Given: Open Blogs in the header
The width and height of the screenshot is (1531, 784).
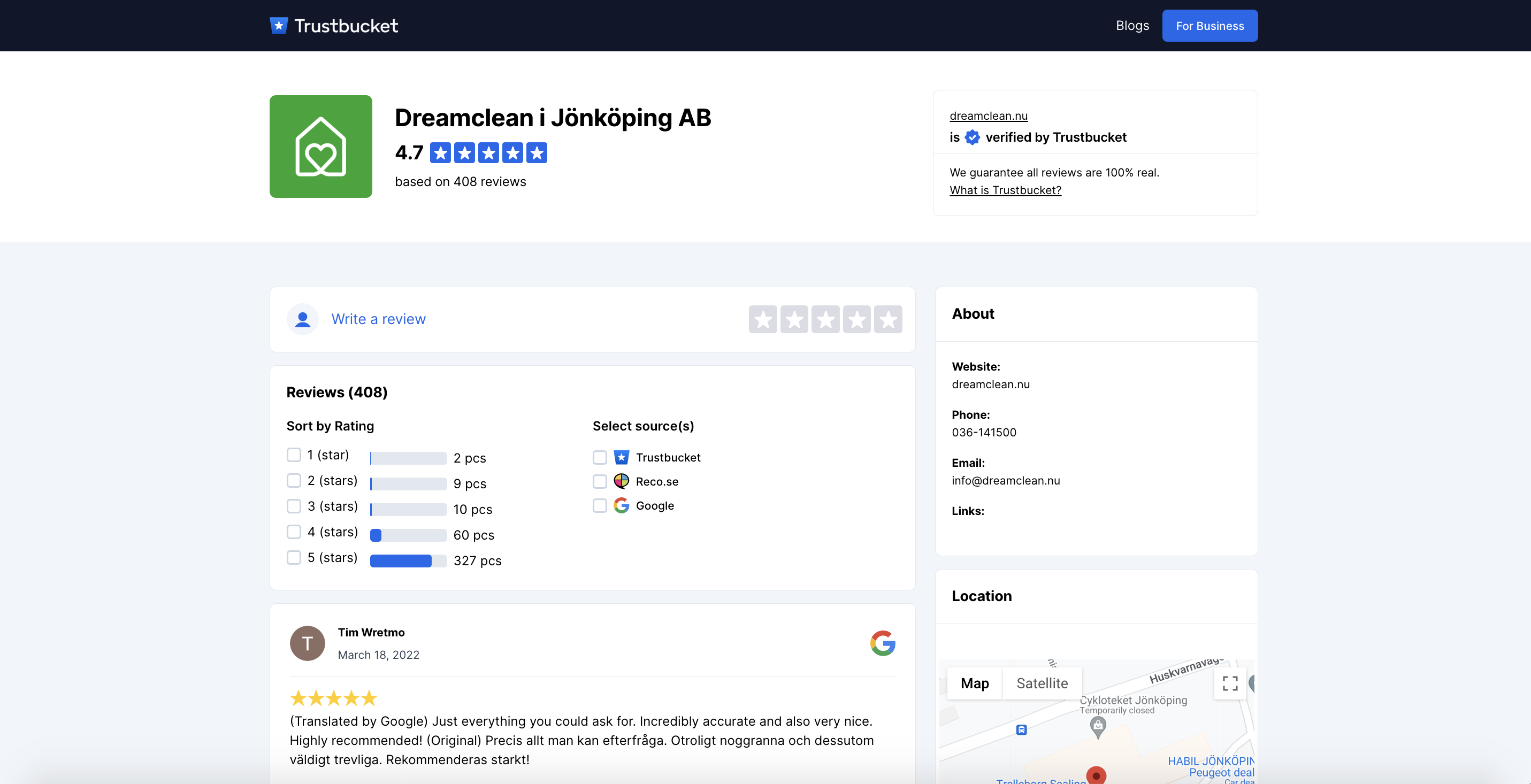Looking at the screenshot, I should [1132, 26].
